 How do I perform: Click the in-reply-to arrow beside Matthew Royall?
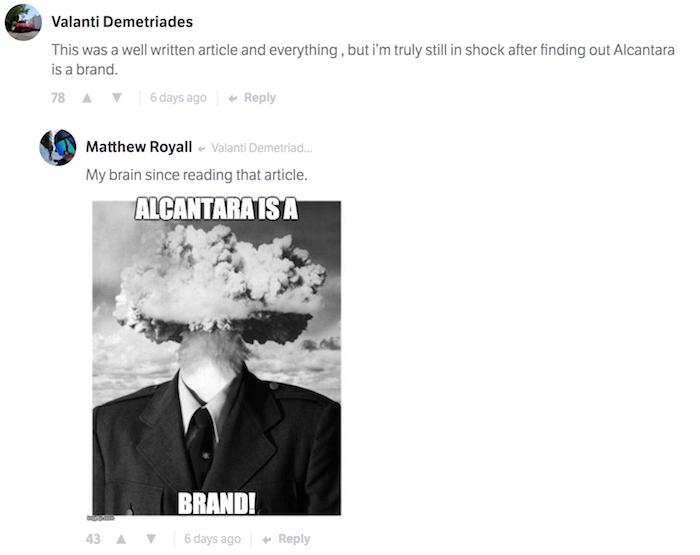pos(202,149)
